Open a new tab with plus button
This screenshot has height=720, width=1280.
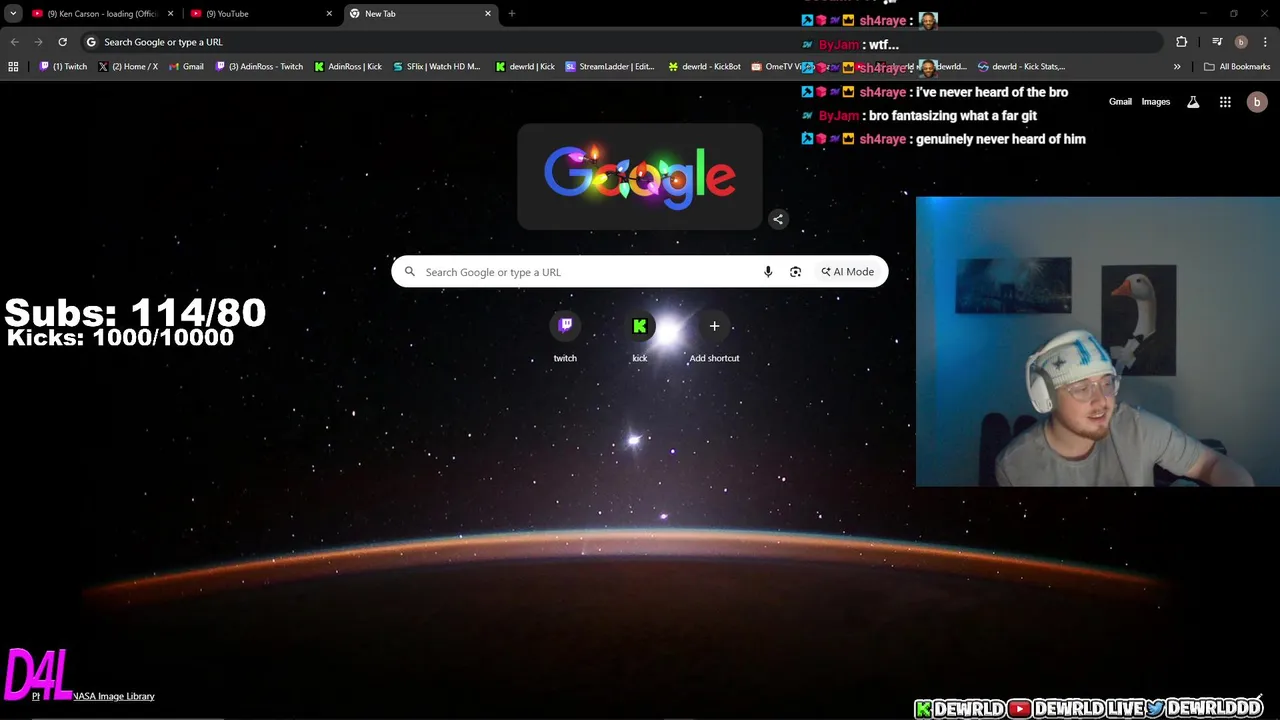click(512, 14)
